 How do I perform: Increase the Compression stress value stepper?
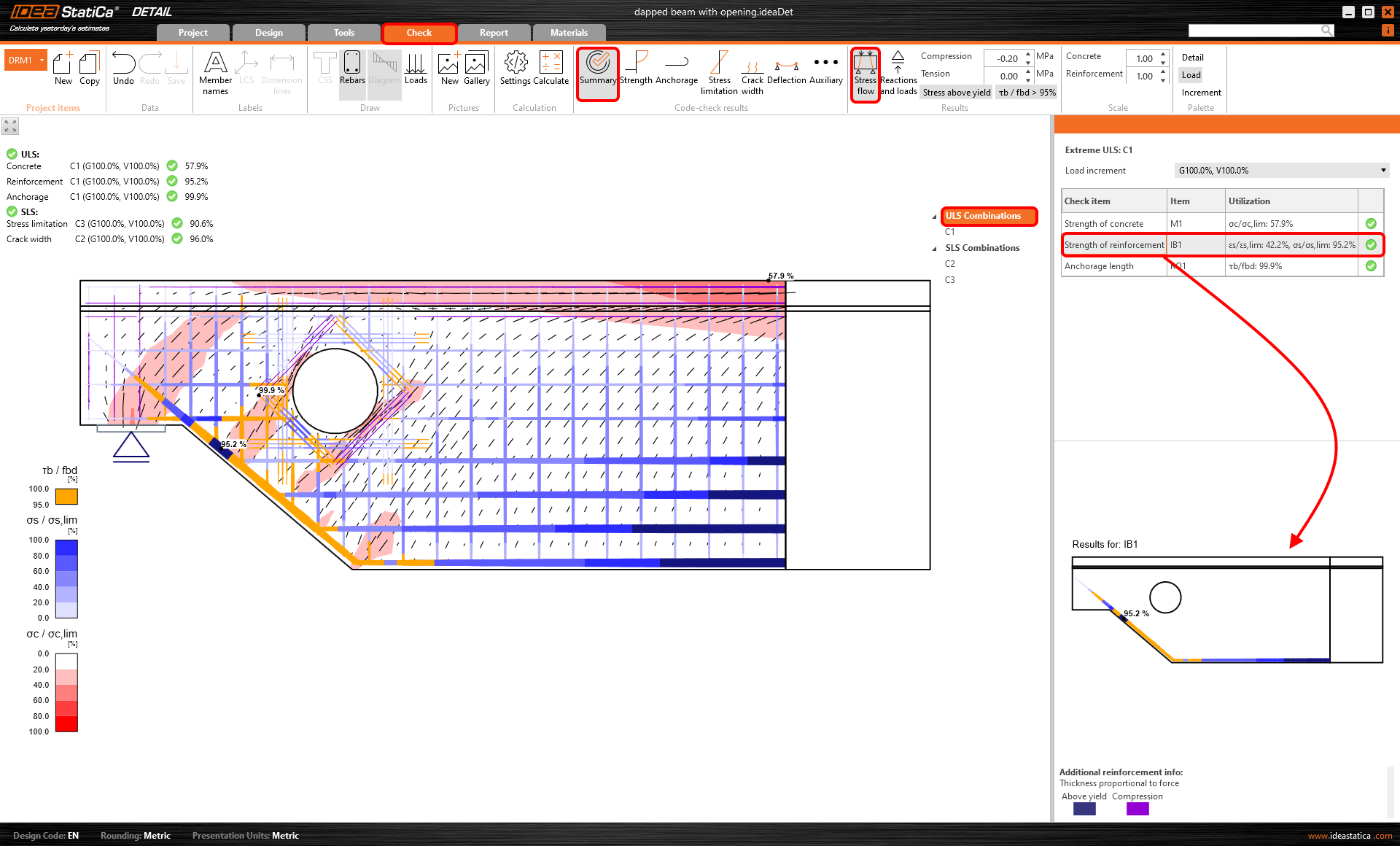tap(1028, 55)
